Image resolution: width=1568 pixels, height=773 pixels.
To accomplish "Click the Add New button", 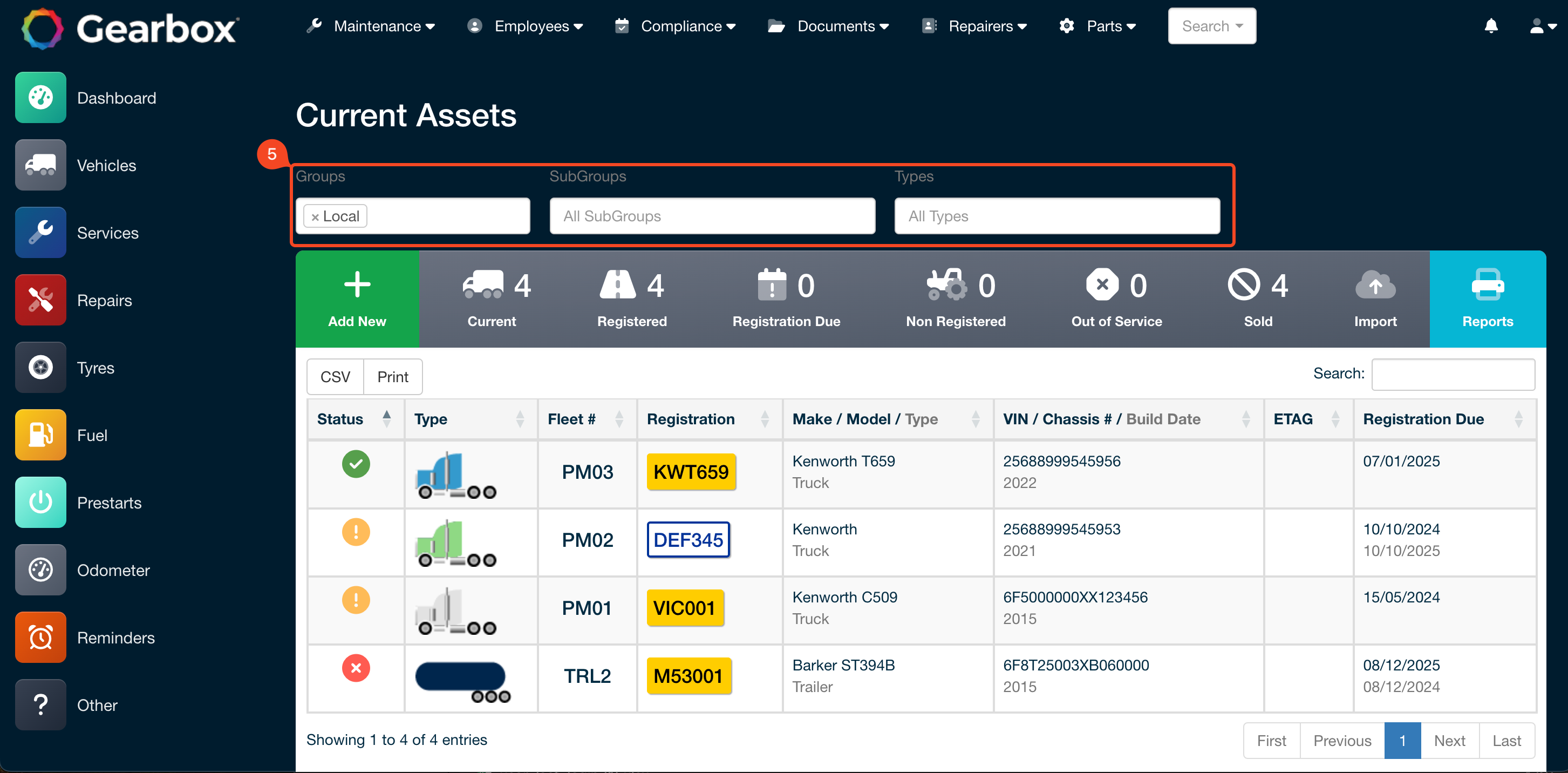I will click(x=357, y=299).
